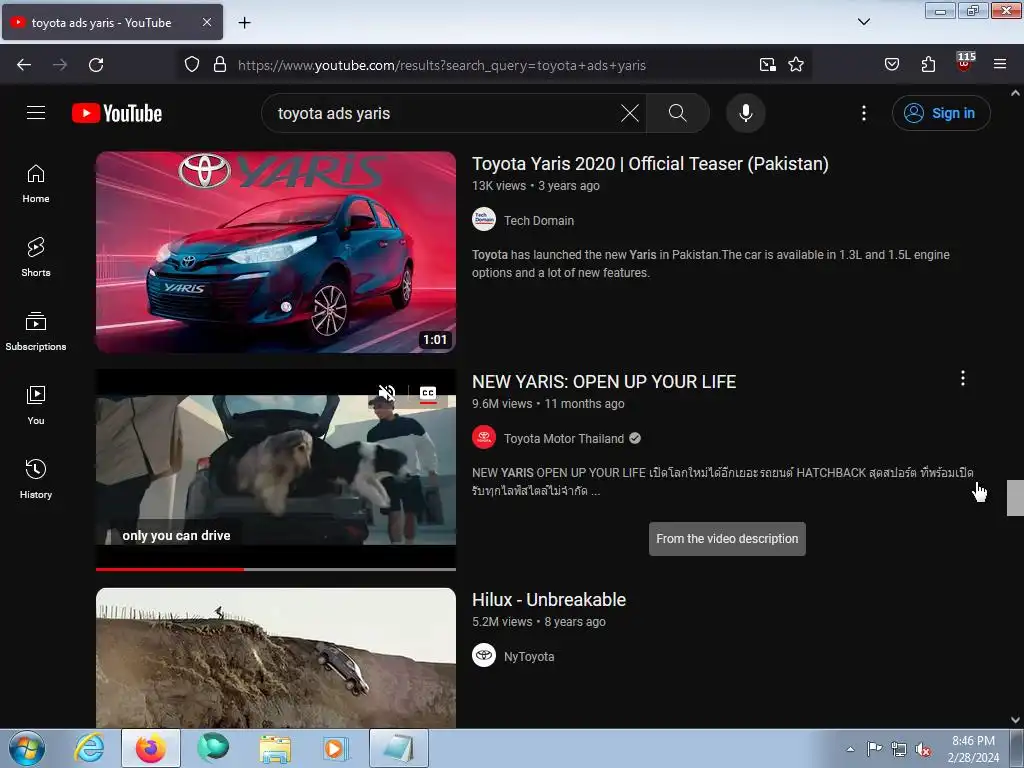
Task: View site info via the padlock icon
Action: 220,65
